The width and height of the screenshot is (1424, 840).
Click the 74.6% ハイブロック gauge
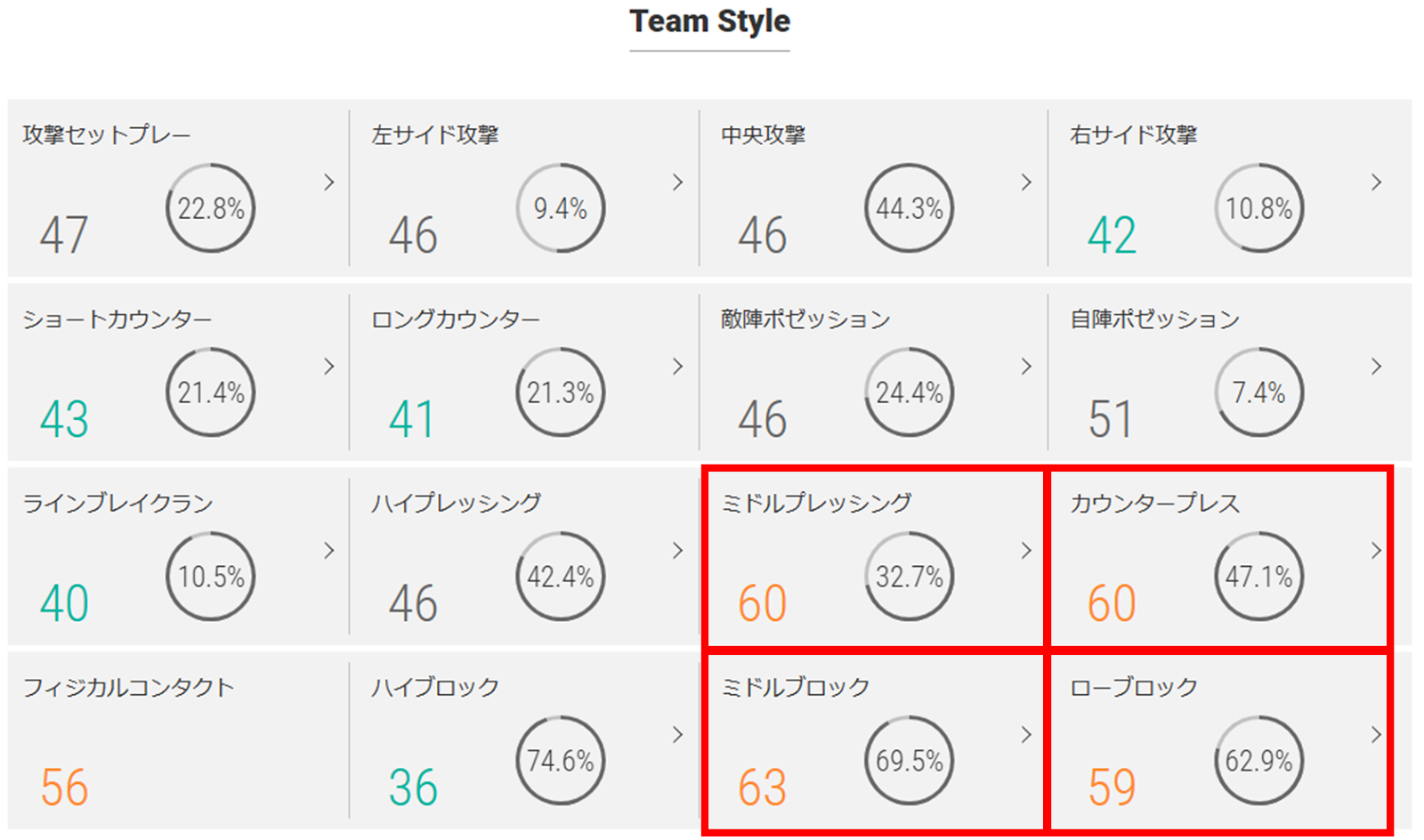561,761
